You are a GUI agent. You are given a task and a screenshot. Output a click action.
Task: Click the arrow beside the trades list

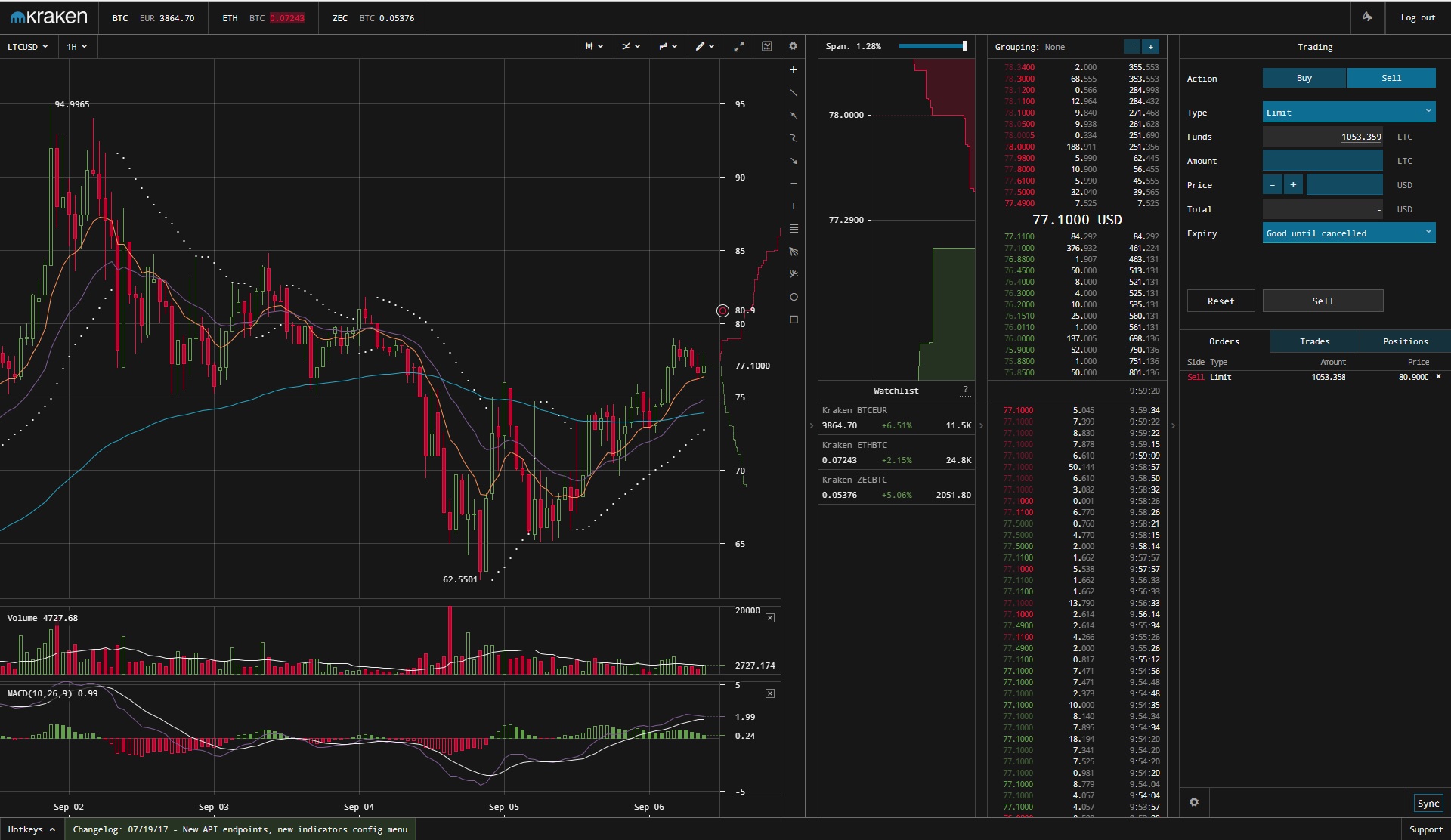click(x=1173, y=426)
